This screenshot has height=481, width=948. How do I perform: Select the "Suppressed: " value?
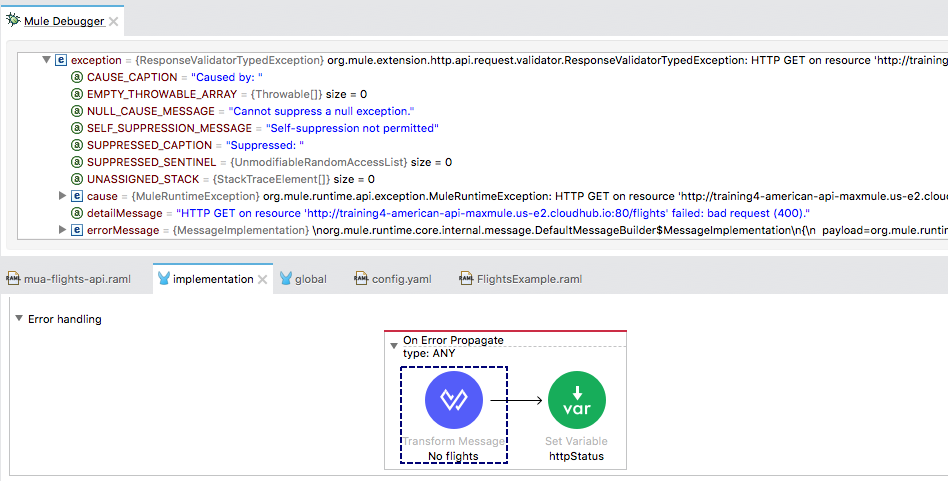[x=265, y=145]
